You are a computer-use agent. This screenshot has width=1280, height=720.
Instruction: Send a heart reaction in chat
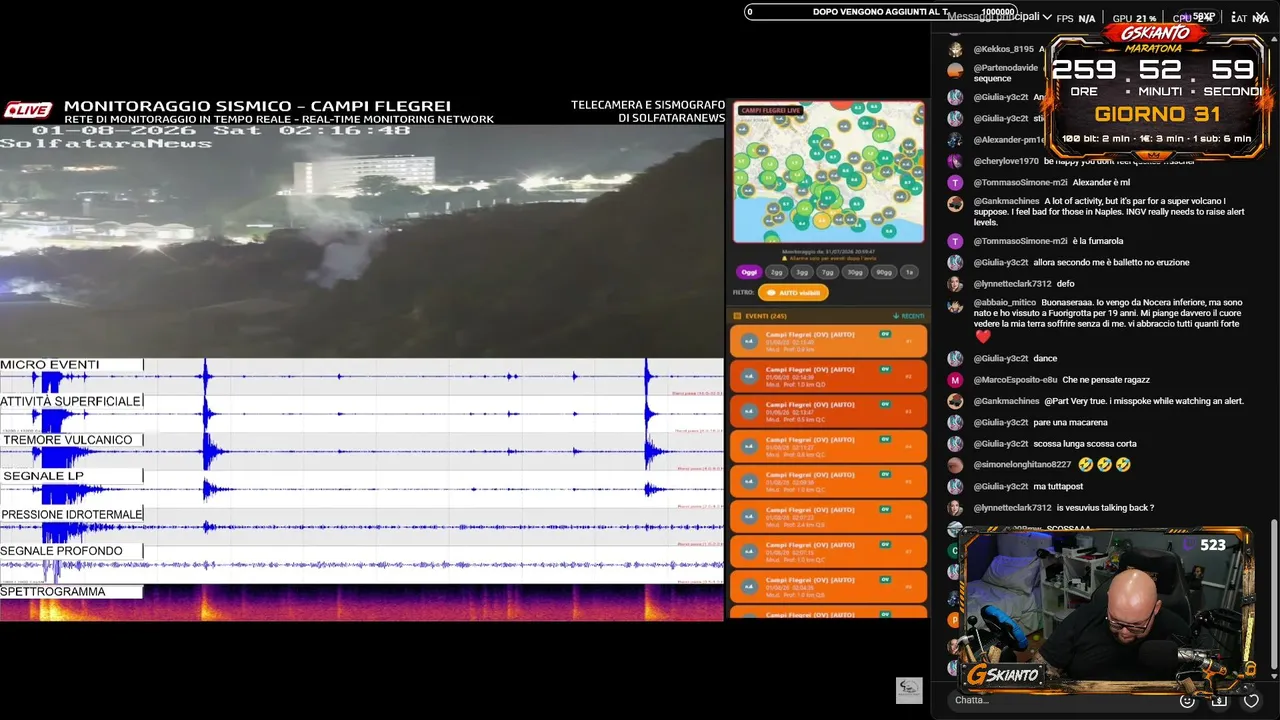click(x=1251, y=700)
